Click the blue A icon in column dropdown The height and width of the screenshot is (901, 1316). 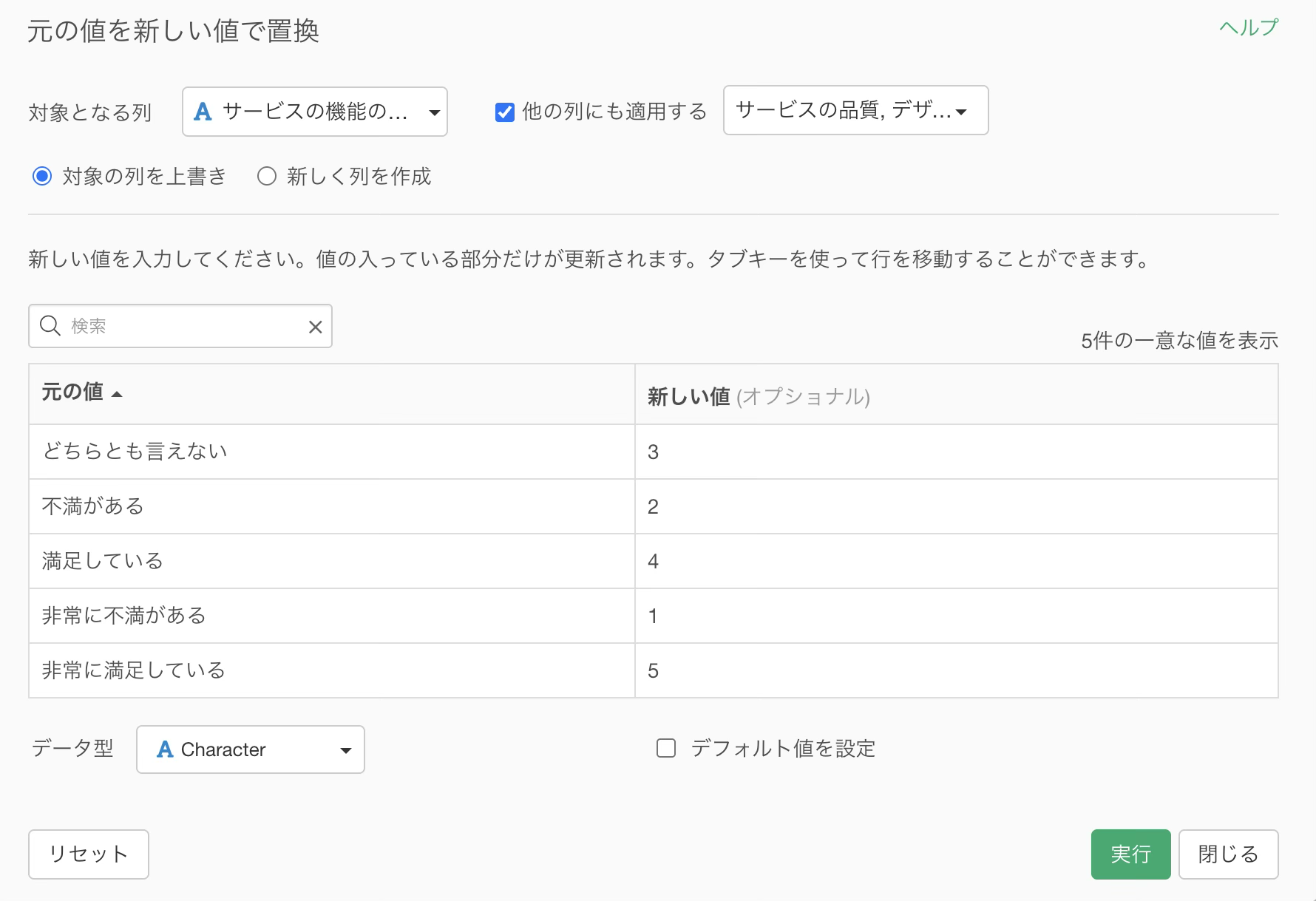pyautogui.click(x=203, y=112)
